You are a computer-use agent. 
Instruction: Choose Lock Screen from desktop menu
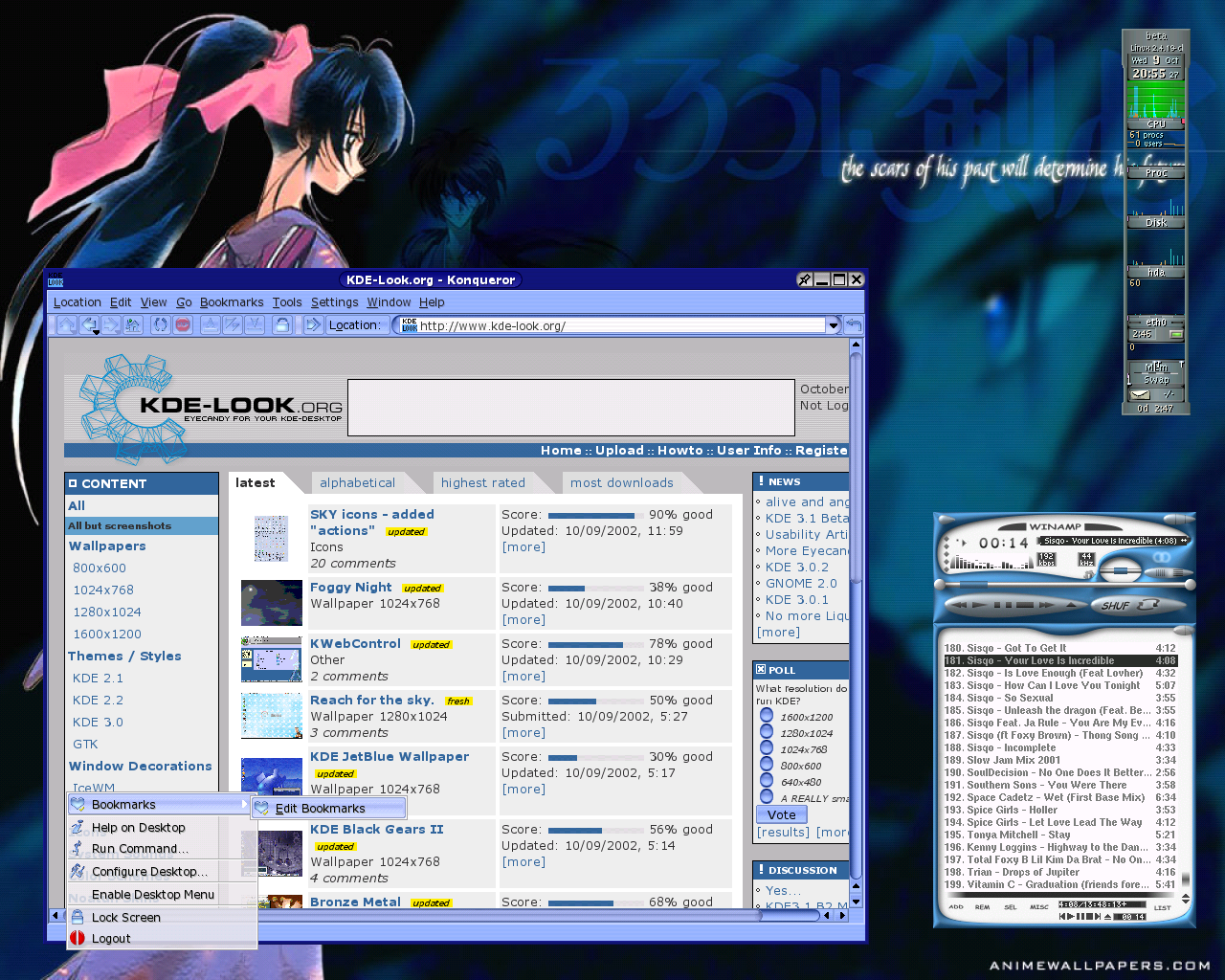pos(125,917)
